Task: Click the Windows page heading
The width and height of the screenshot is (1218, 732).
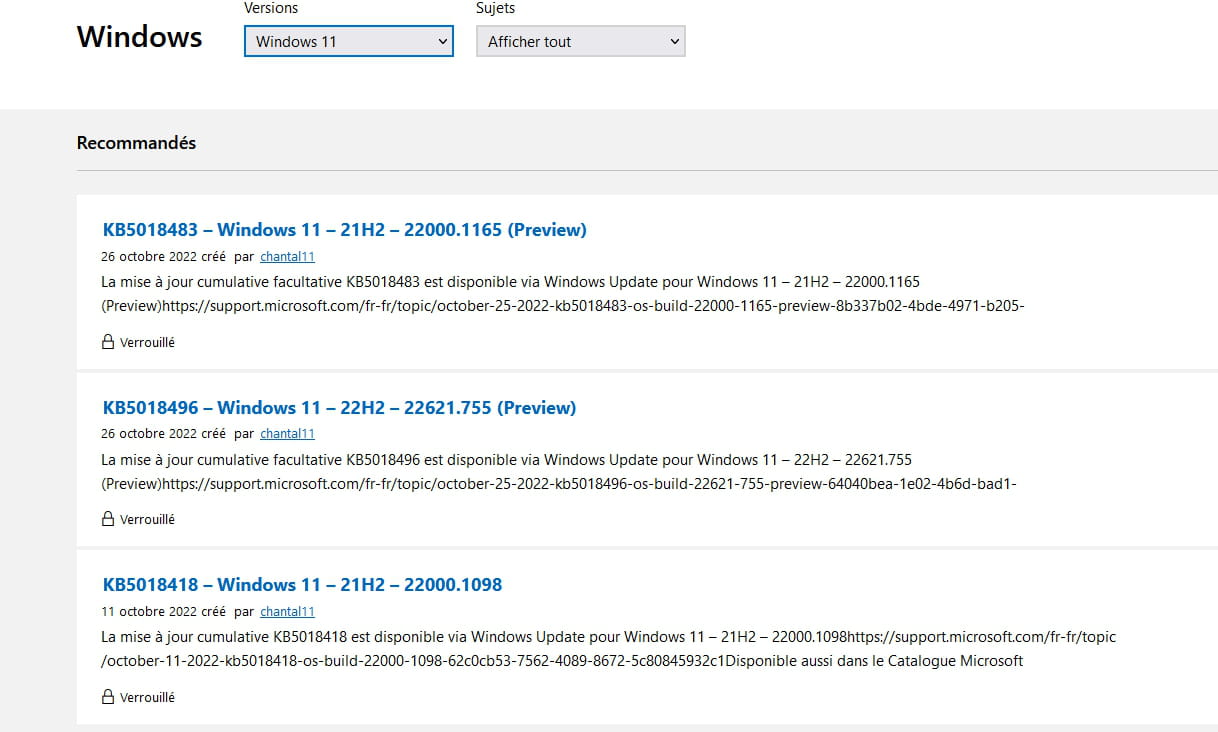Action: click(139, 37)
